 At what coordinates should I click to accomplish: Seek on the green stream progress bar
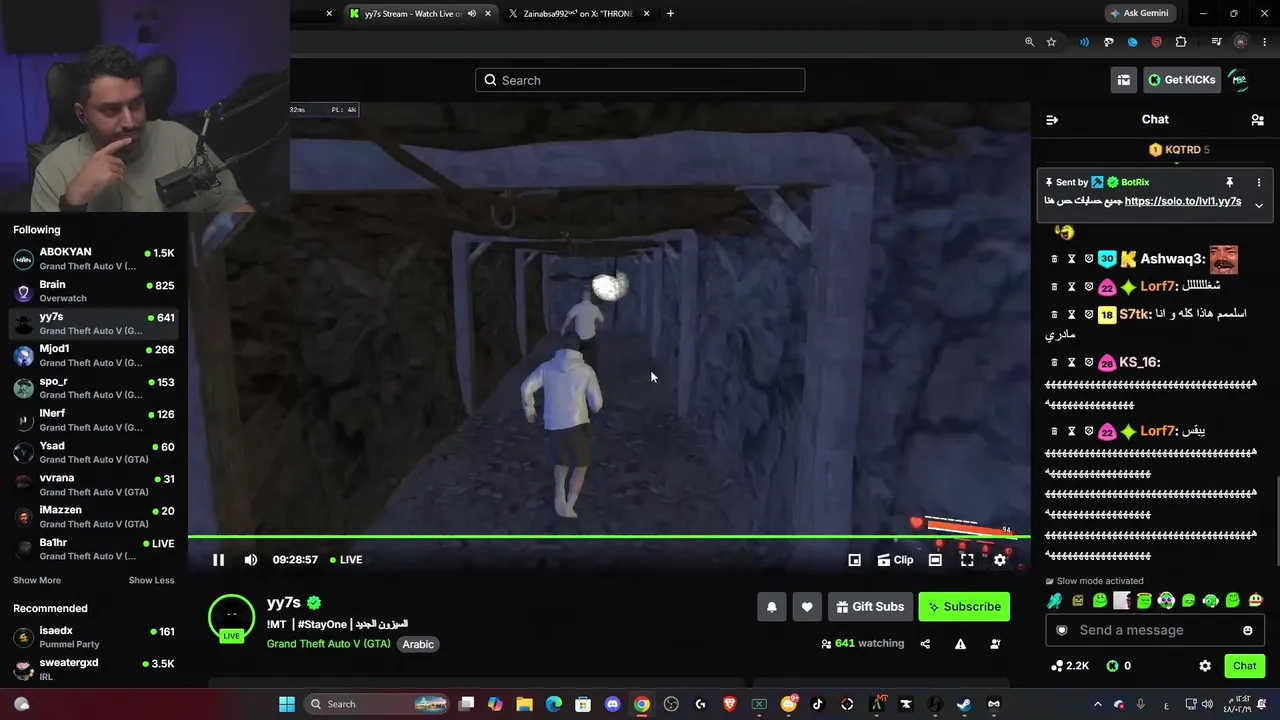click(609, 538)
